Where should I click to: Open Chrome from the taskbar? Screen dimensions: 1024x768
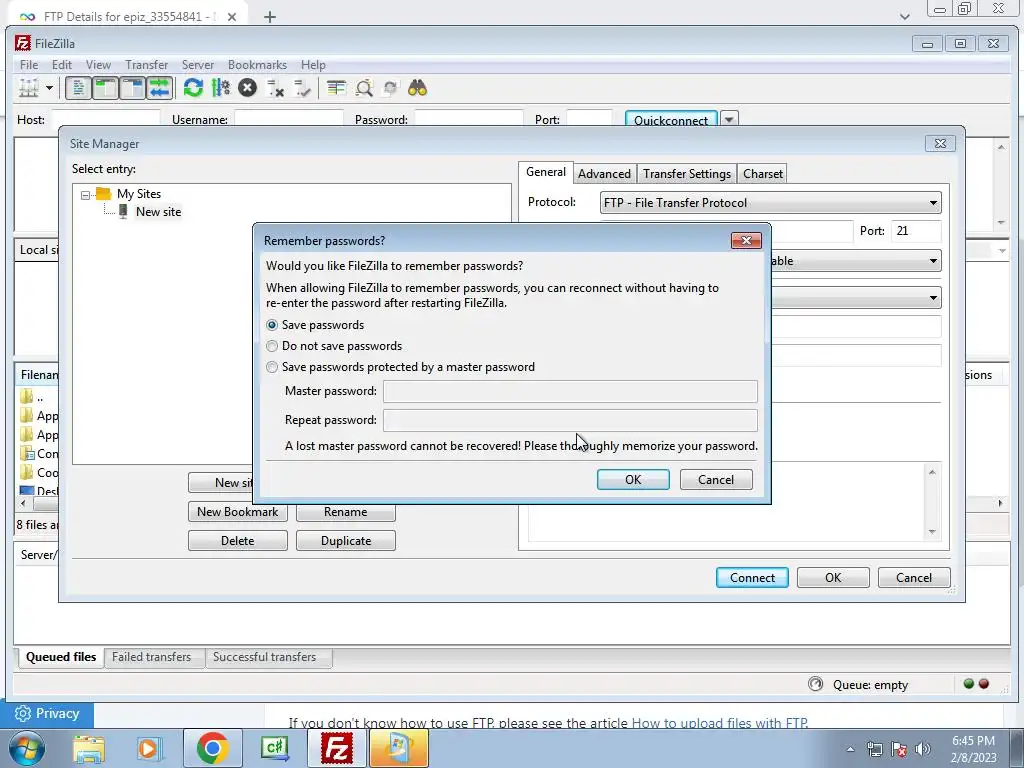pos(212,748)
